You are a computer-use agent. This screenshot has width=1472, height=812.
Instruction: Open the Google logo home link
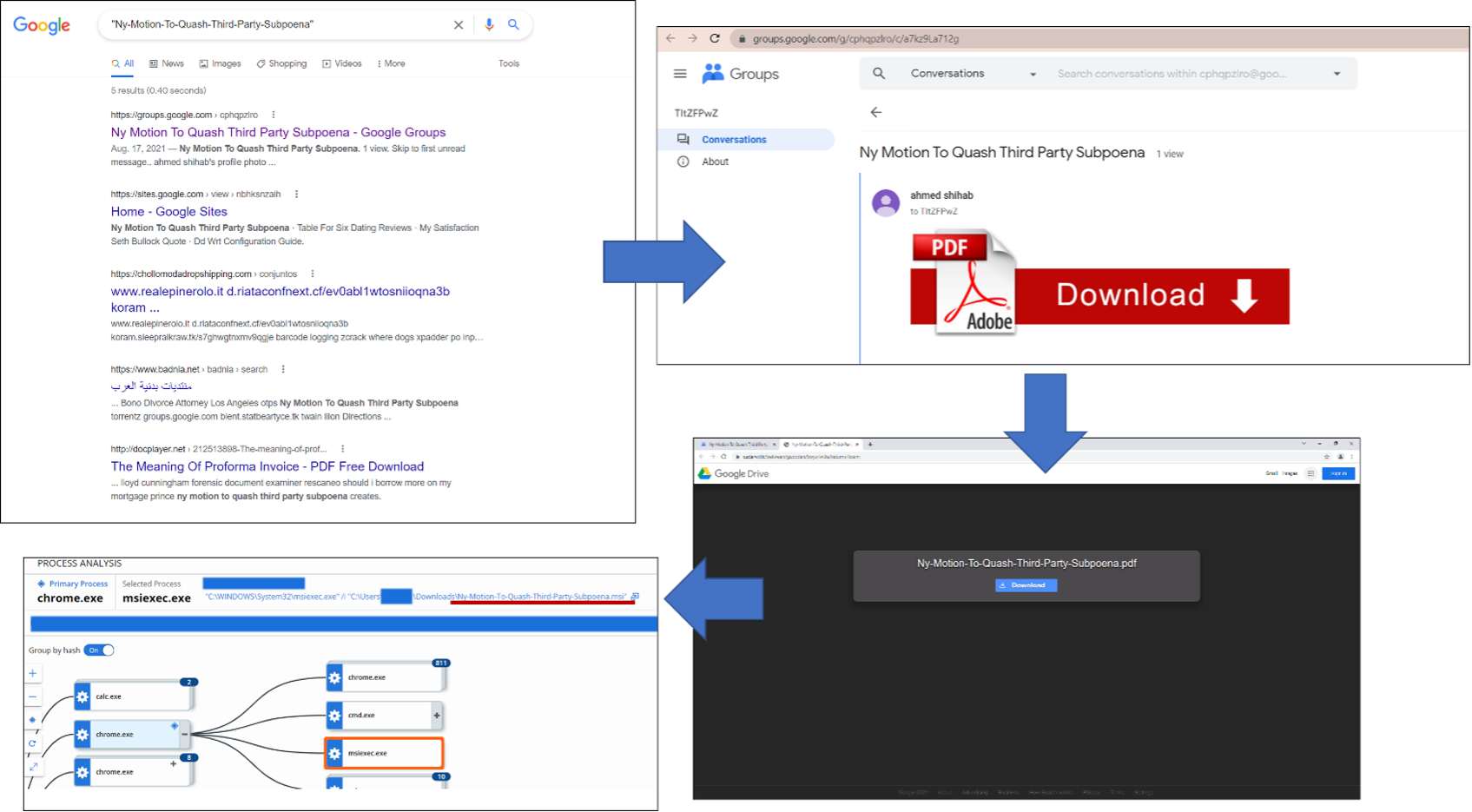click(42, 25)
